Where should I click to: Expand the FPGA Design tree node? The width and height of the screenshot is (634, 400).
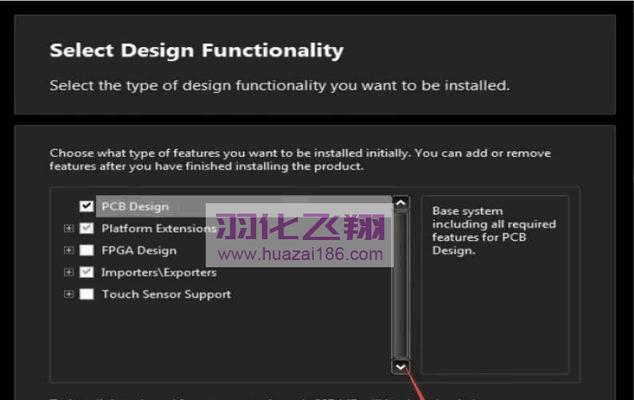coord(69,250)
